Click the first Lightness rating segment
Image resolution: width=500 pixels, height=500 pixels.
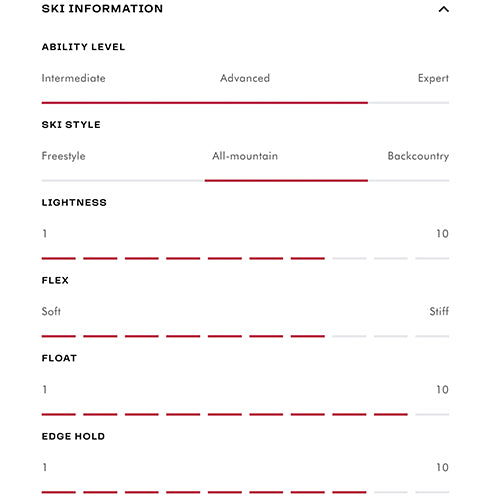tap(59, 258)
